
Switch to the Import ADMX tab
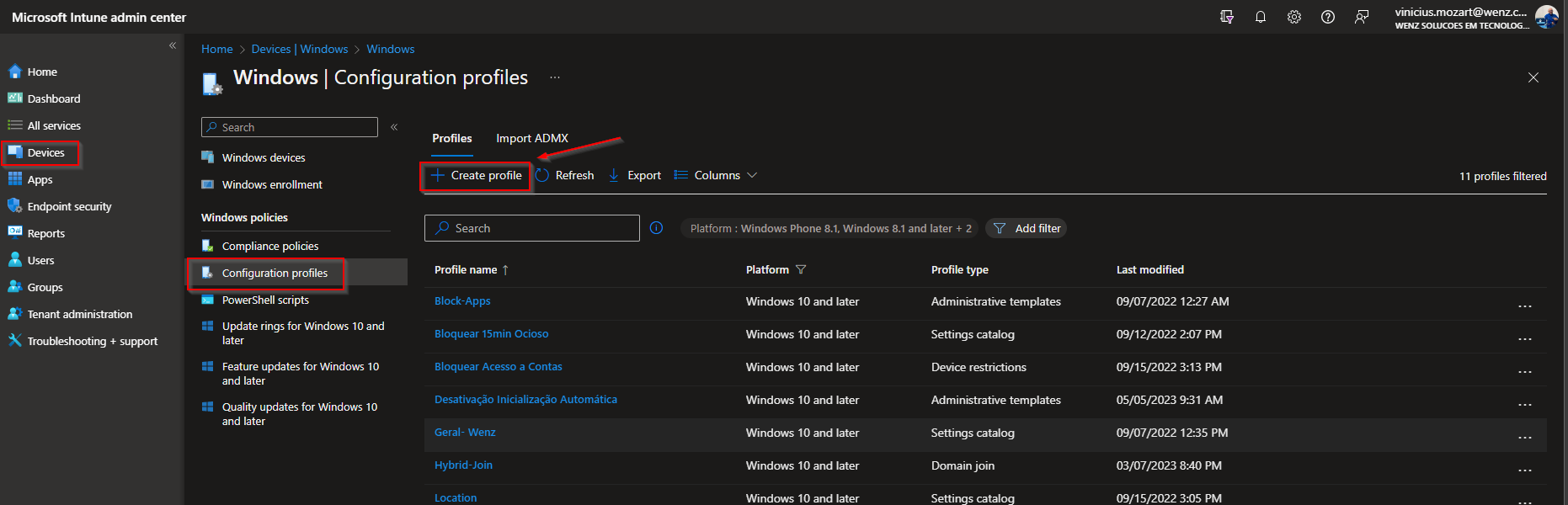point(532,138)
